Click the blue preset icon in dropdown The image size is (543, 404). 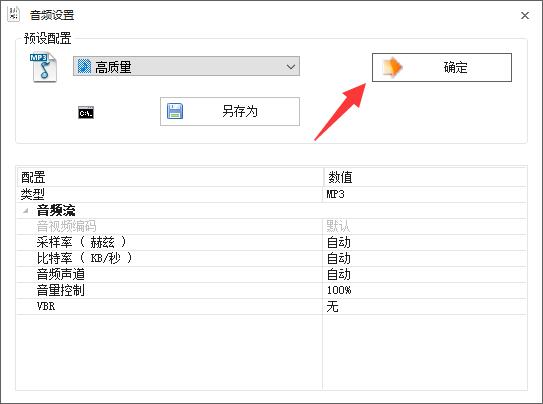tap(84, 66)
